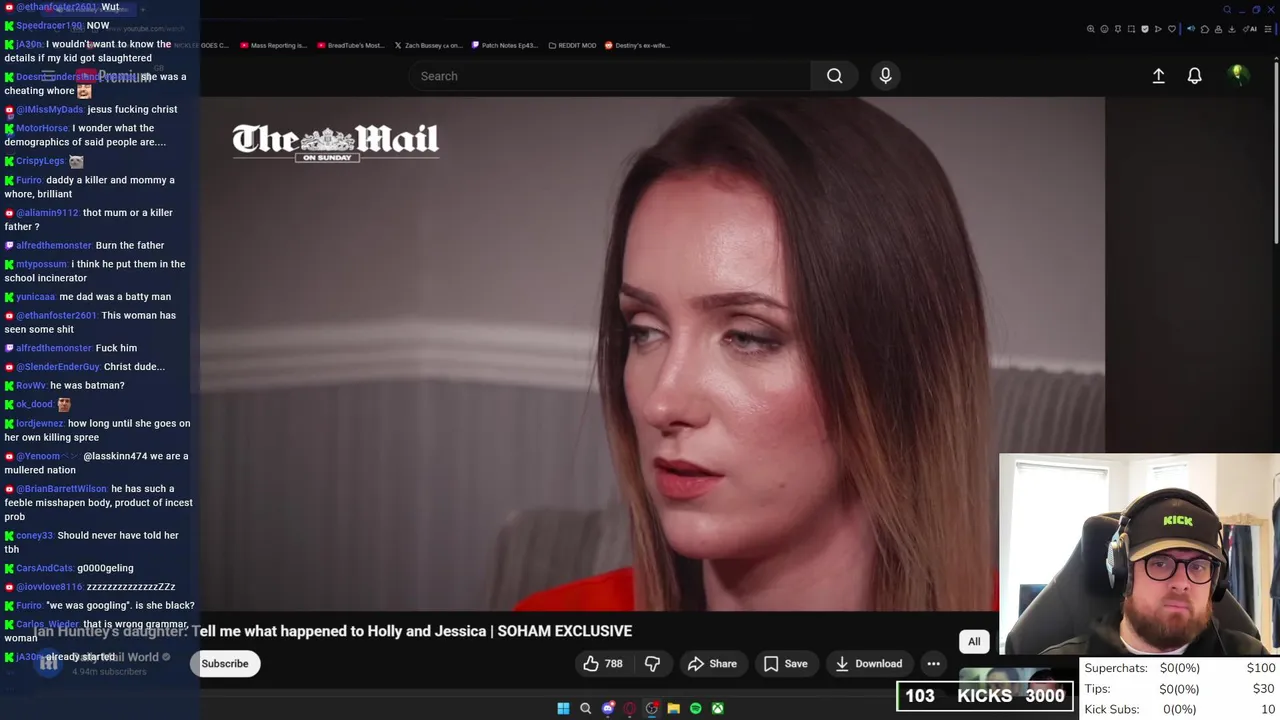Click chat username mtypossum
The image size is (1280, 720).
pos(41,264)
